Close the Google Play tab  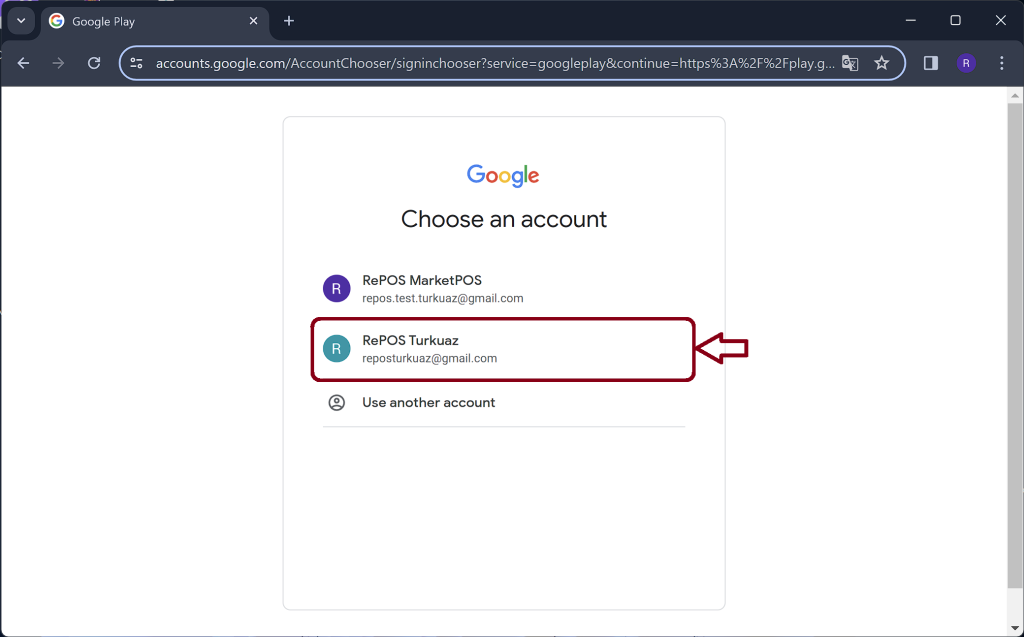[x=253, y=21]
